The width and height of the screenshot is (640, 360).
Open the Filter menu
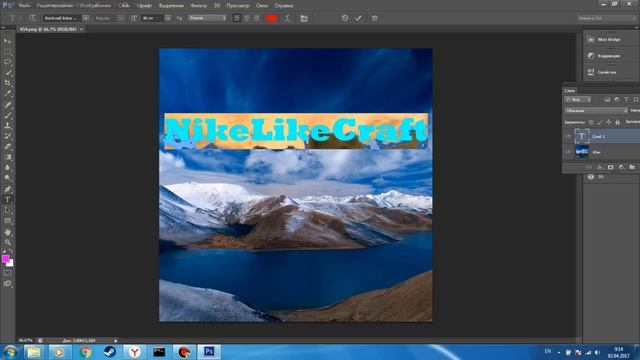[x=199, y=6]
